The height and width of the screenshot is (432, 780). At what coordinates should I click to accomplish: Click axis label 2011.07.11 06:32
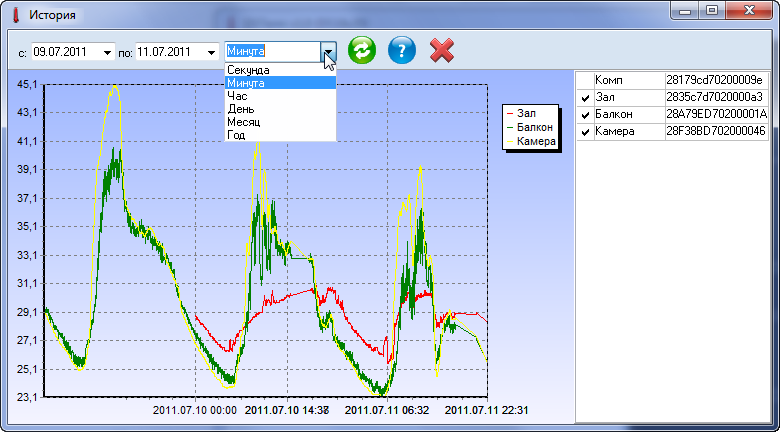click(387, 411)
